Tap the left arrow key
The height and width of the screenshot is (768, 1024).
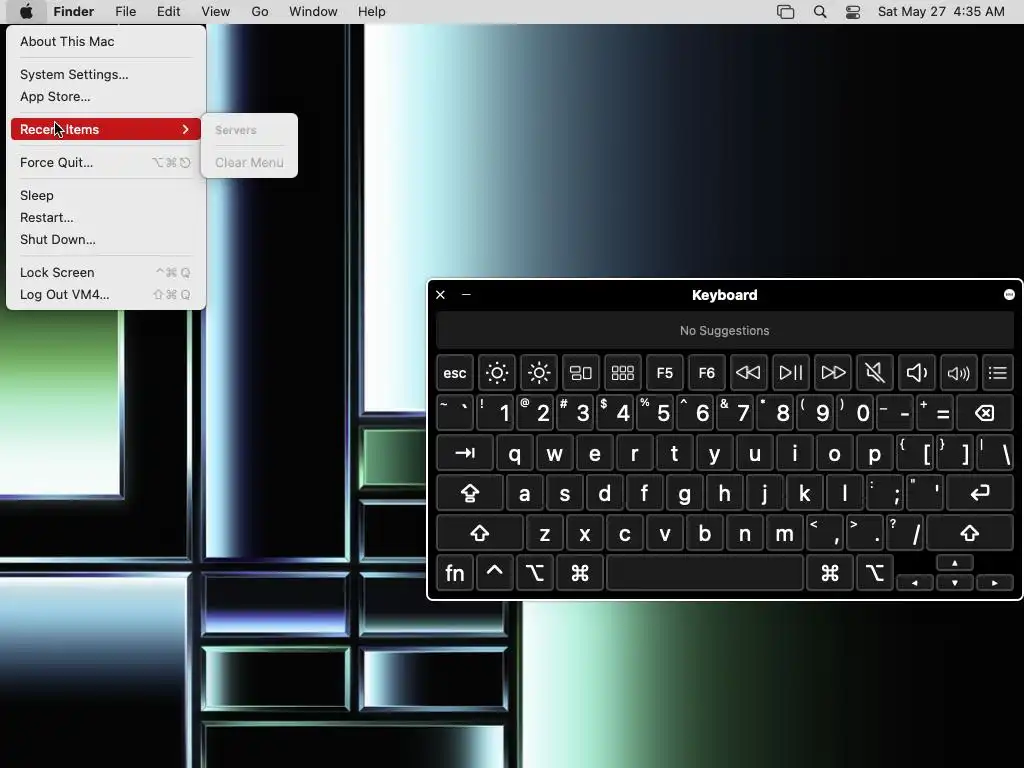pyautogui.click(x=915, y=583)
